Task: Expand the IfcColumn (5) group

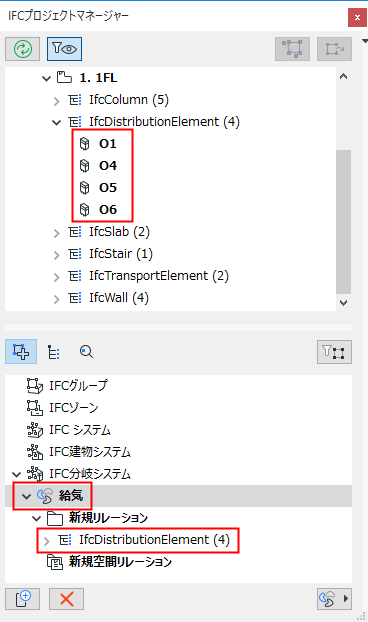Action: coord(57,101)
